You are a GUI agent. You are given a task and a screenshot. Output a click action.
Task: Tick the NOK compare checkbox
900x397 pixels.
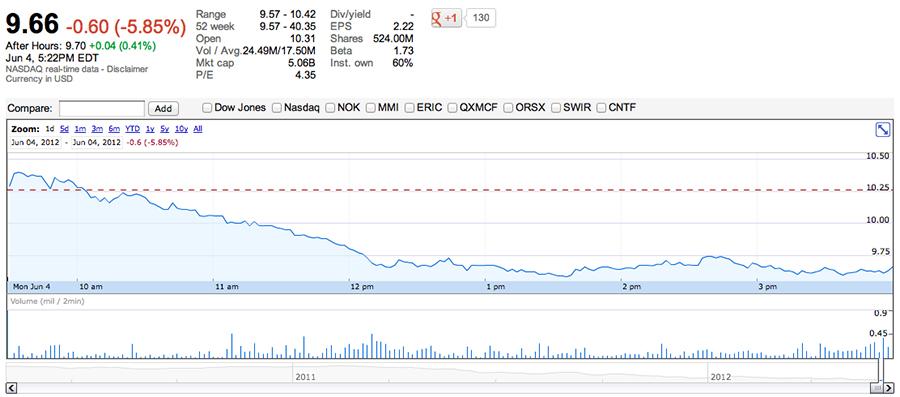click(331, 107)
